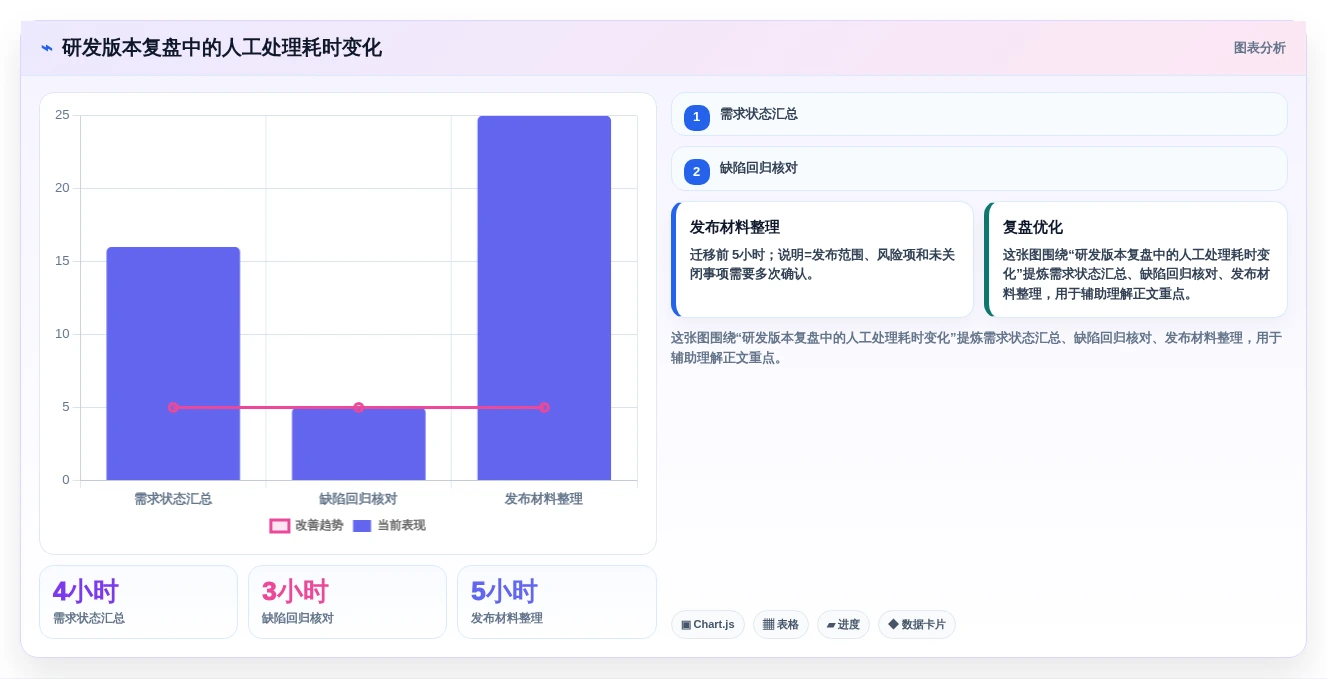The image size is (1327, 679).
Task: Click x-axis label 需求状态汇总
Action: (173, 498)
